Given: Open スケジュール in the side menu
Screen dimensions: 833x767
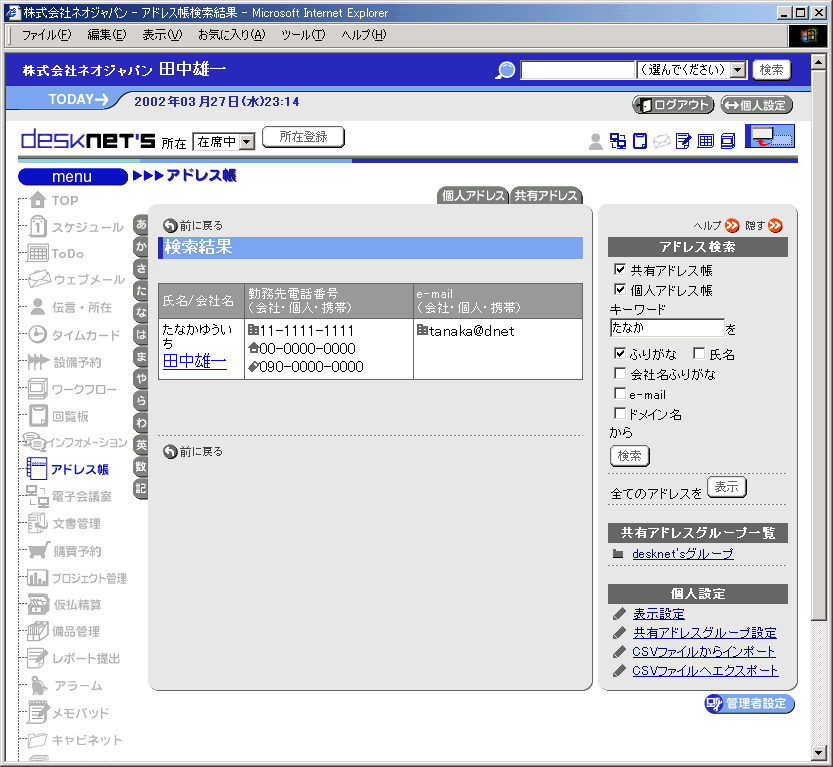Looking at the screenshot, I should [x=76, y=227].
